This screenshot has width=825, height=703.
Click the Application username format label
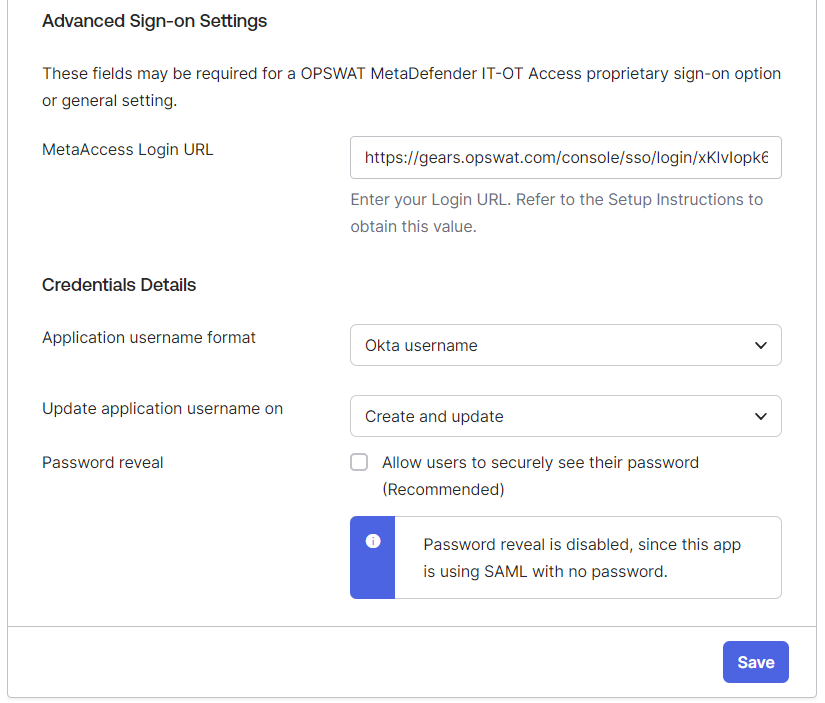149,337
